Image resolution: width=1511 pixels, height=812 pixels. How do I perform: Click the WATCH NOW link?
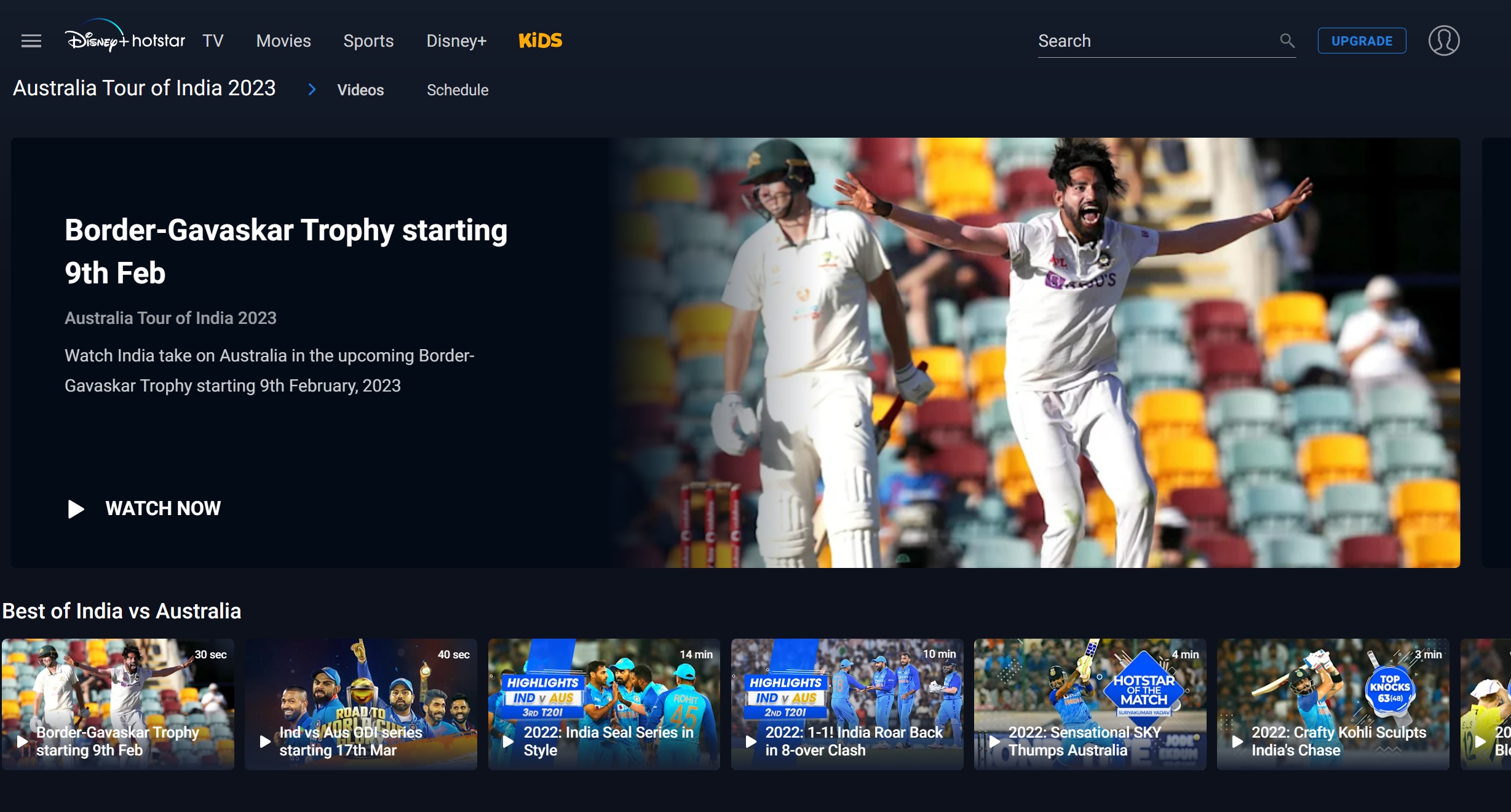(x=163, y=508)
